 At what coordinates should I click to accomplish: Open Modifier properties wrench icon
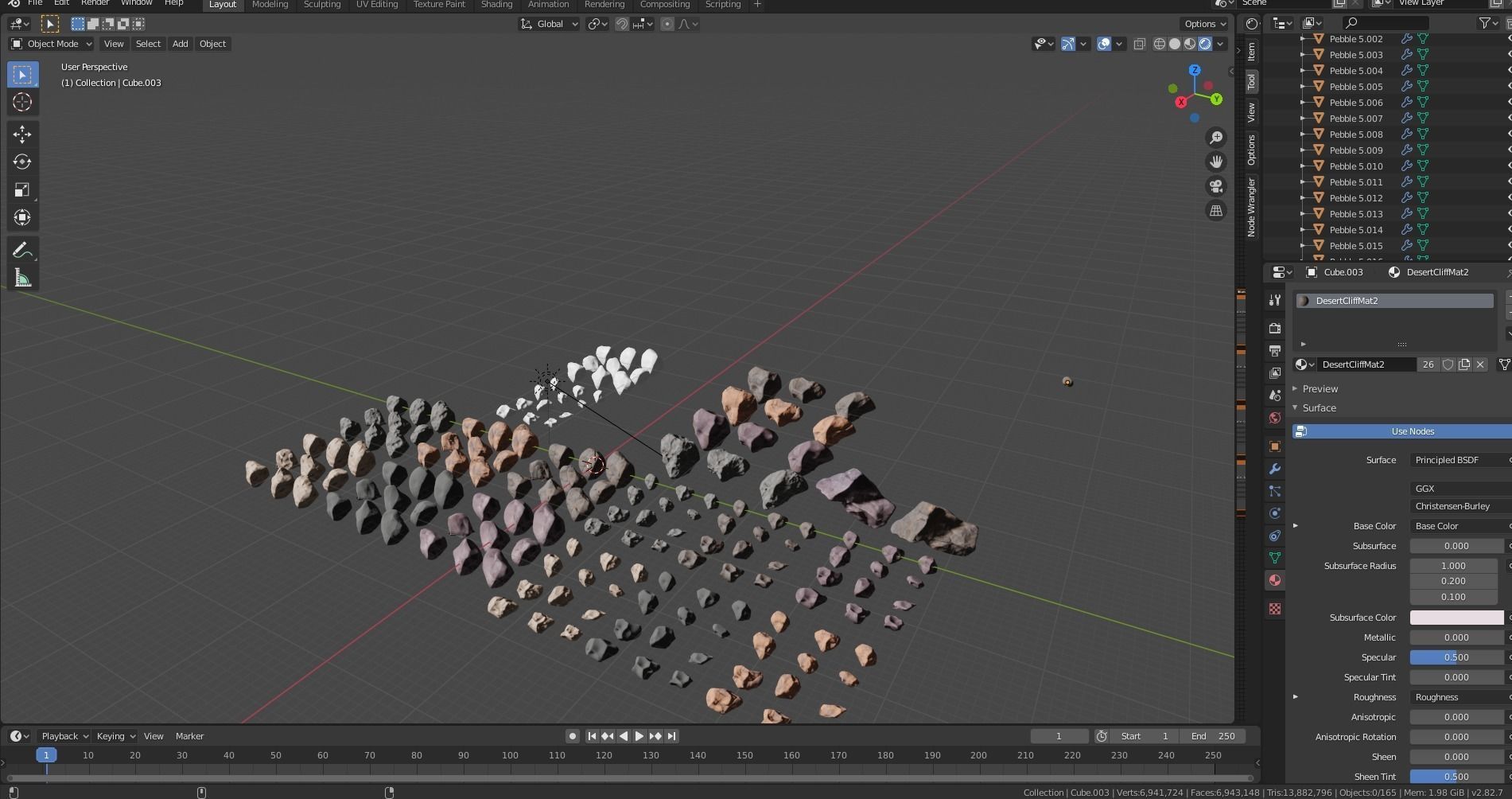tap(1275, 469)
